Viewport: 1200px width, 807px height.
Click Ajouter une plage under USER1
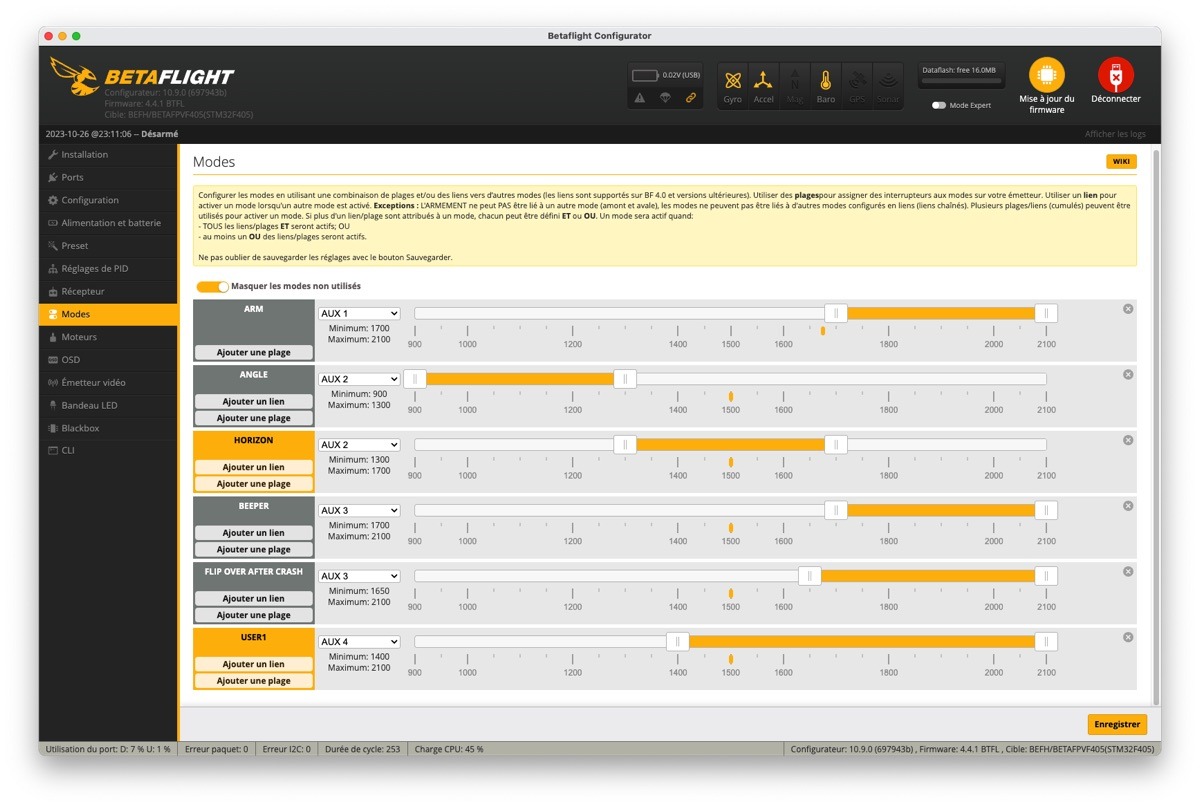click(x=254, y=681)
